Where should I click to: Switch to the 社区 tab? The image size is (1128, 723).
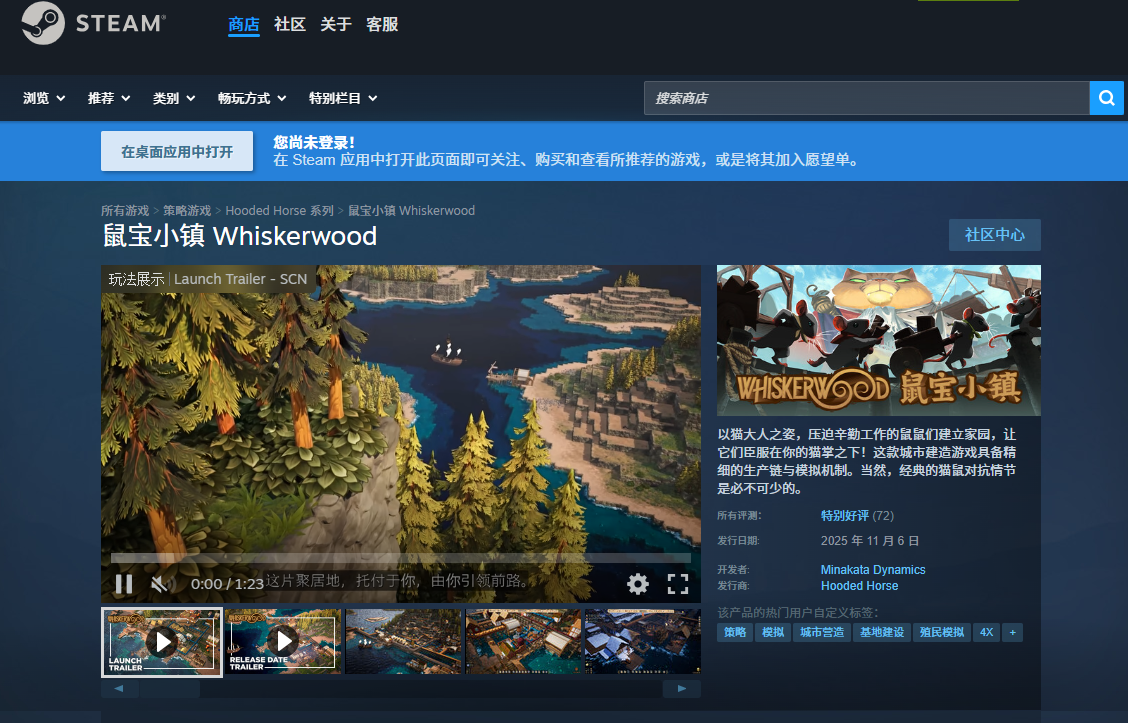[x=289, y=25]
